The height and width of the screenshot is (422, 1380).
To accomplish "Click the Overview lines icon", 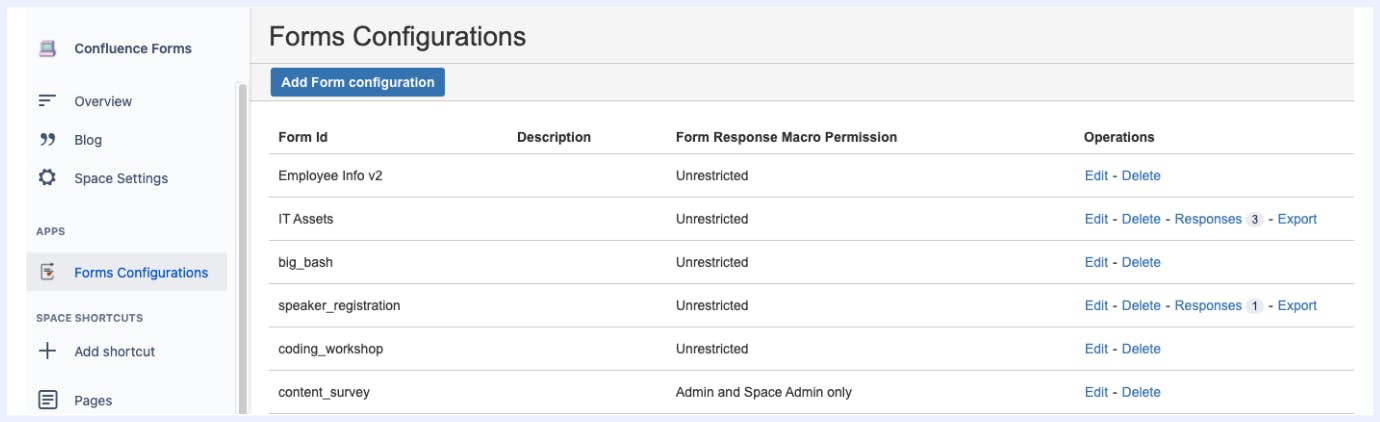I will click(47, 101).
